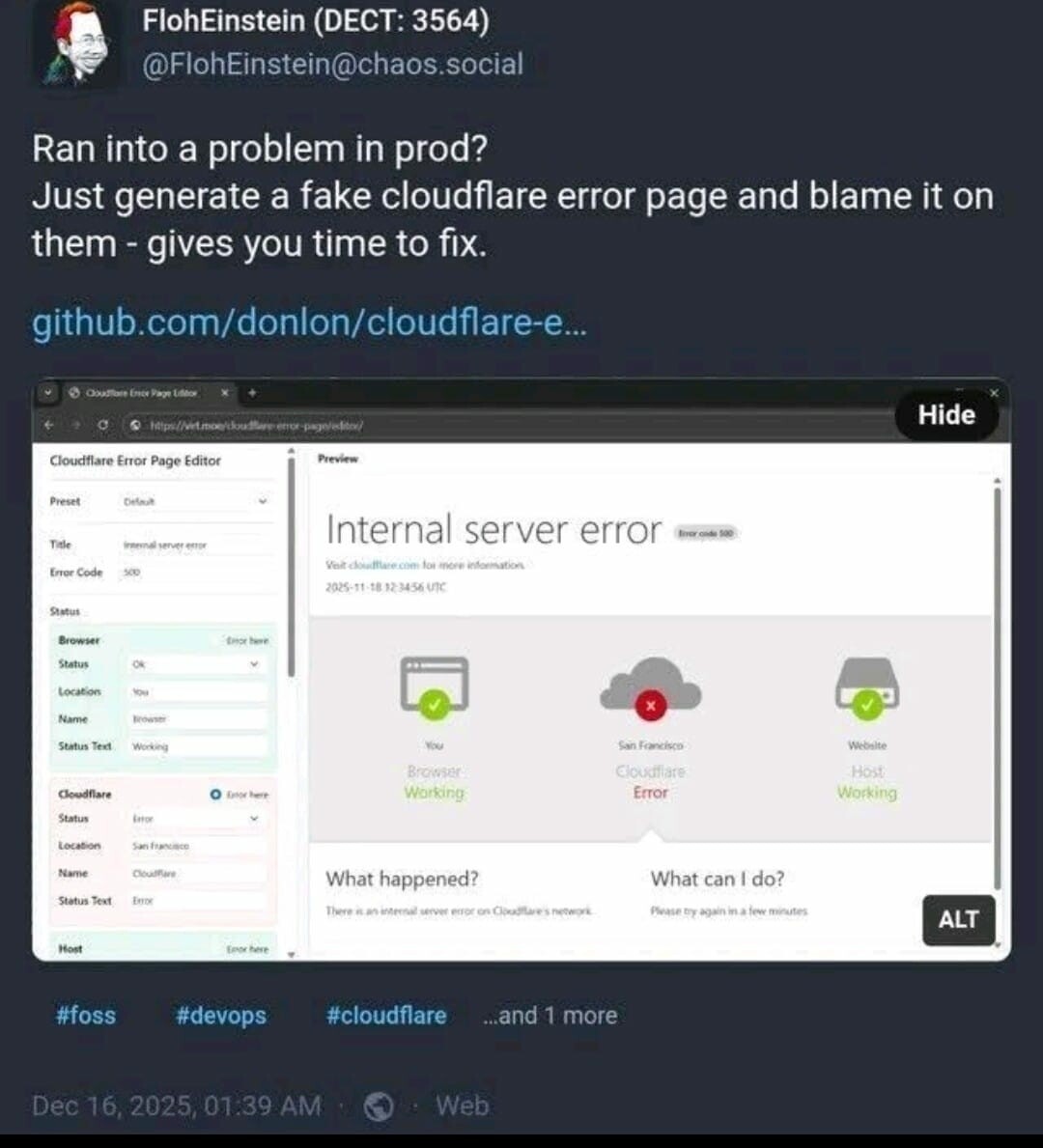
Task: Click Hide button on the media attachment
Action: pos(946,415)
